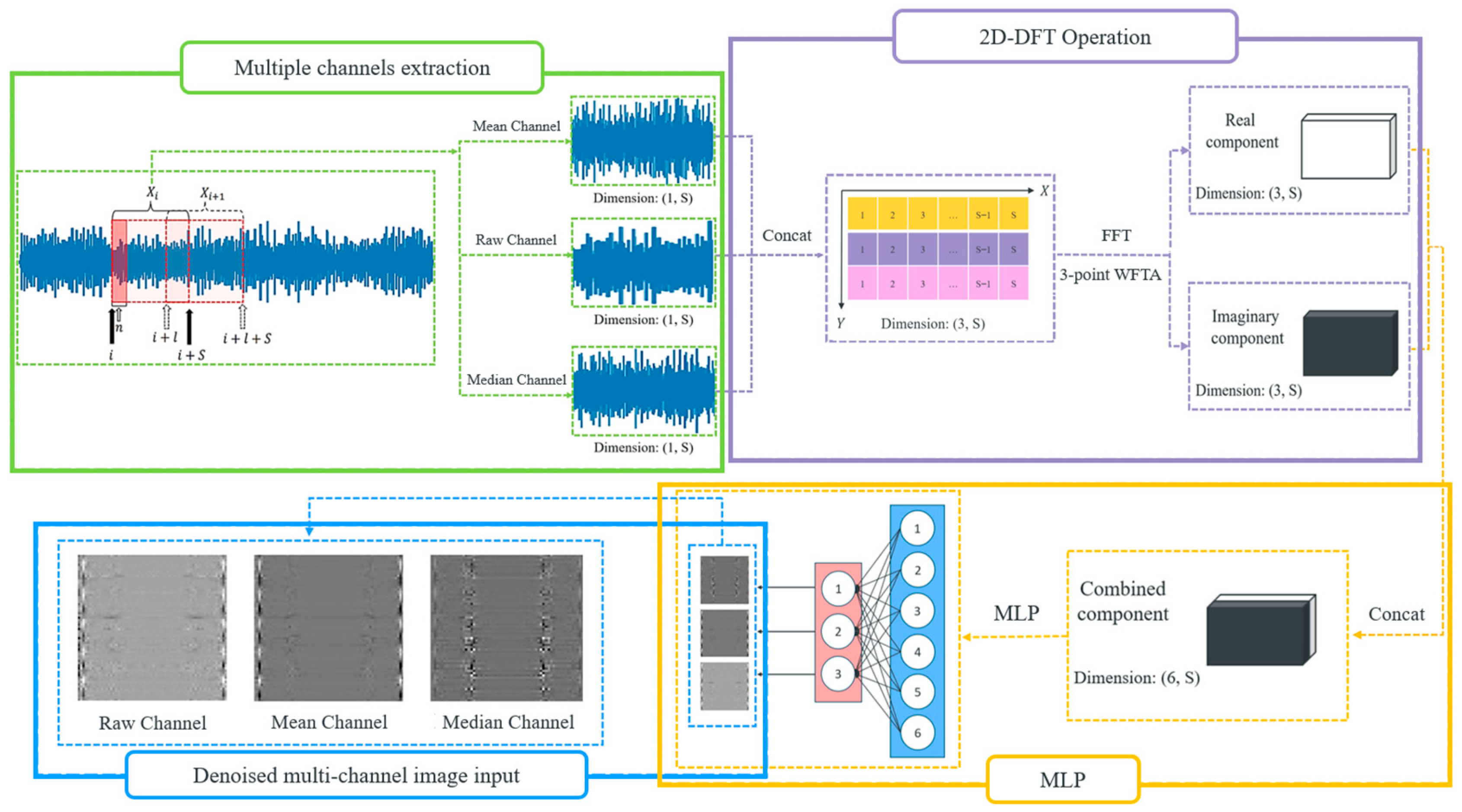Click node 1 in the pink layer

[838, 589]
